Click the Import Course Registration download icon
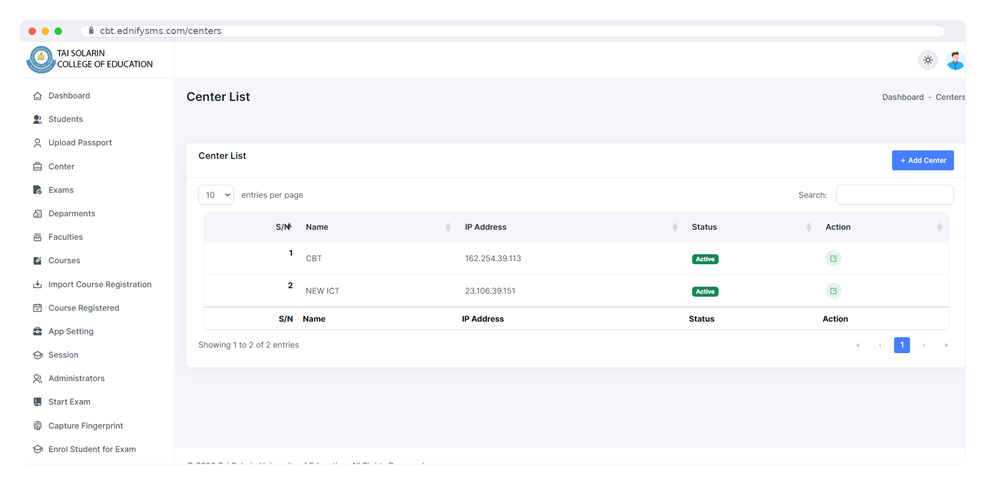The image size is (985, 484). pyautogui.click(x=37, y=284)
